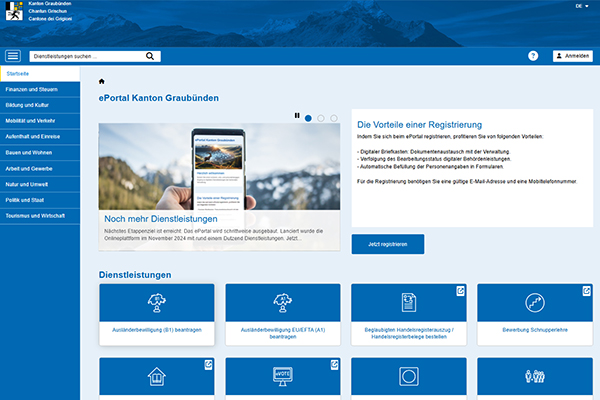Click the Anmelden login button
This screenshot has width=600, height=400.
point(572,56)
